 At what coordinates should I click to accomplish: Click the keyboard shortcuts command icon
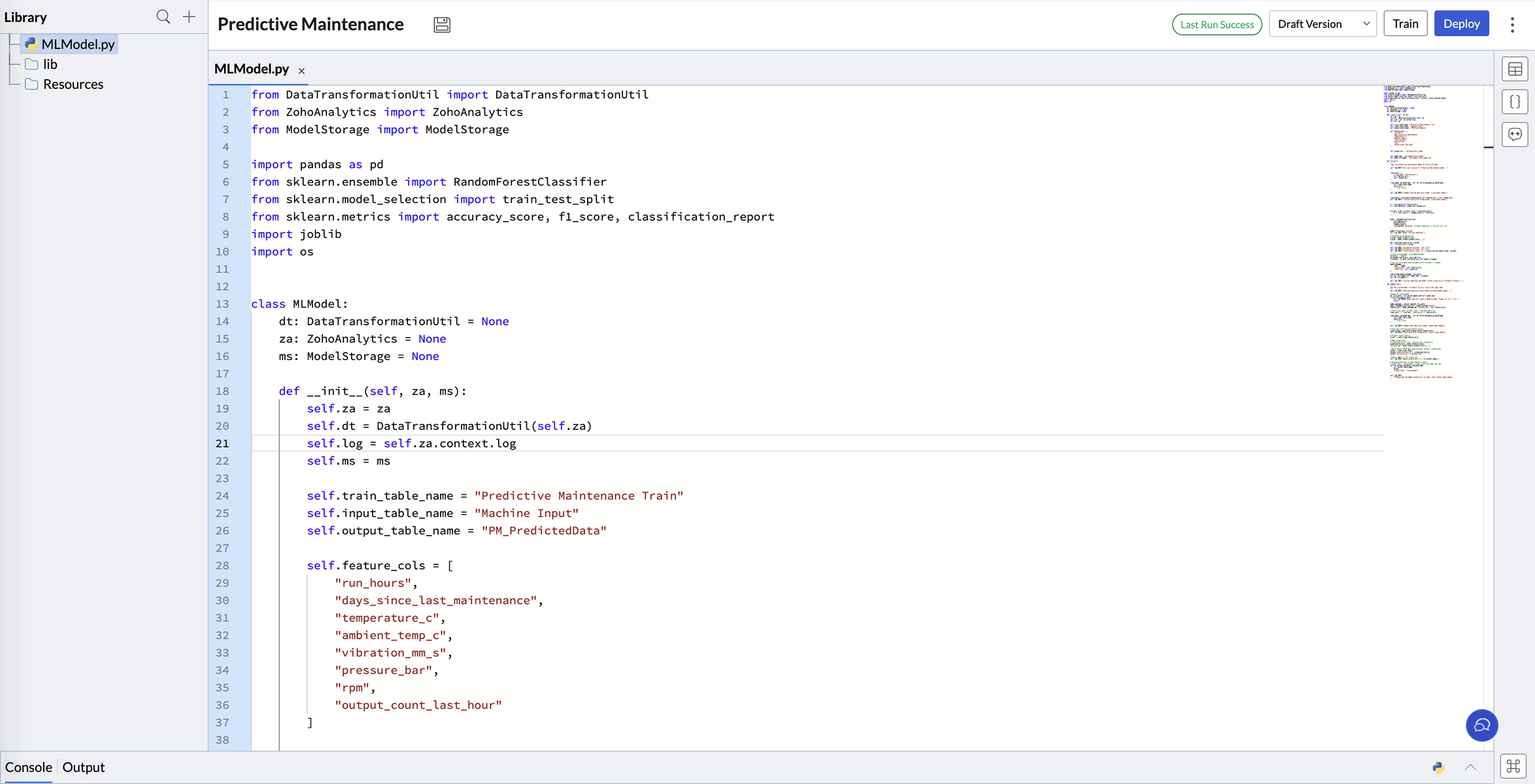(1513, 766)
